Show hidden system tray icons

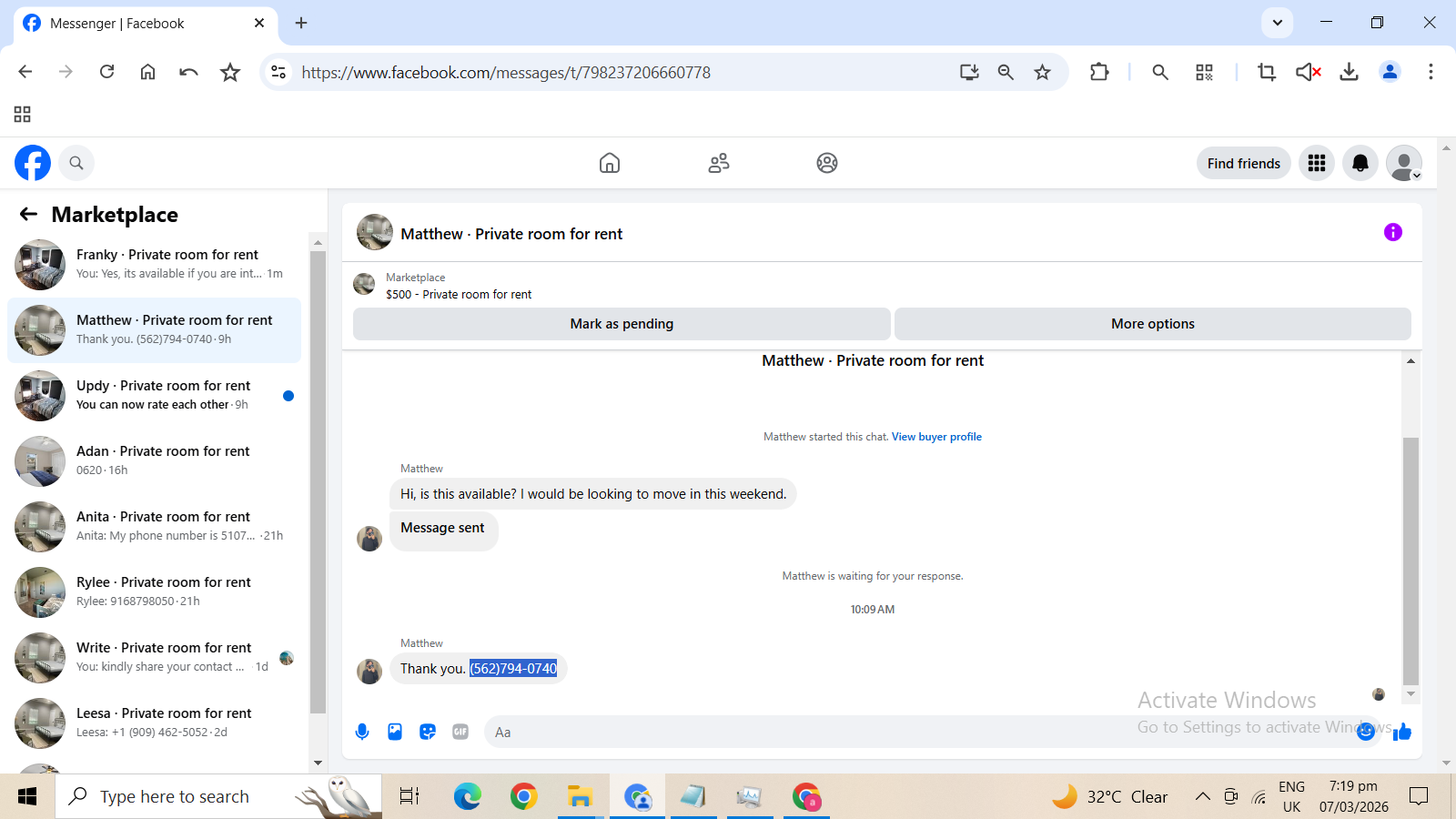point(1202,796)
